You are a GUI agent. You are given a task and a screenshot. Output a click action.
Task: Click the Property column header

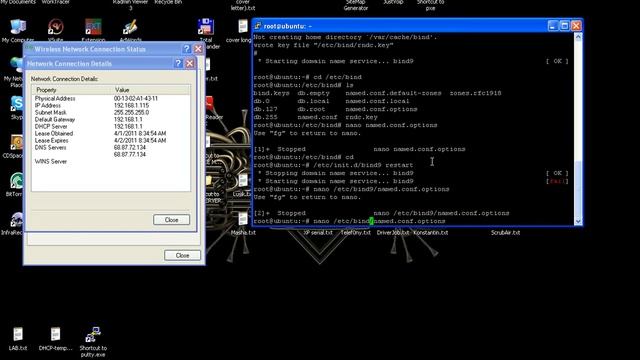[72, 90]
